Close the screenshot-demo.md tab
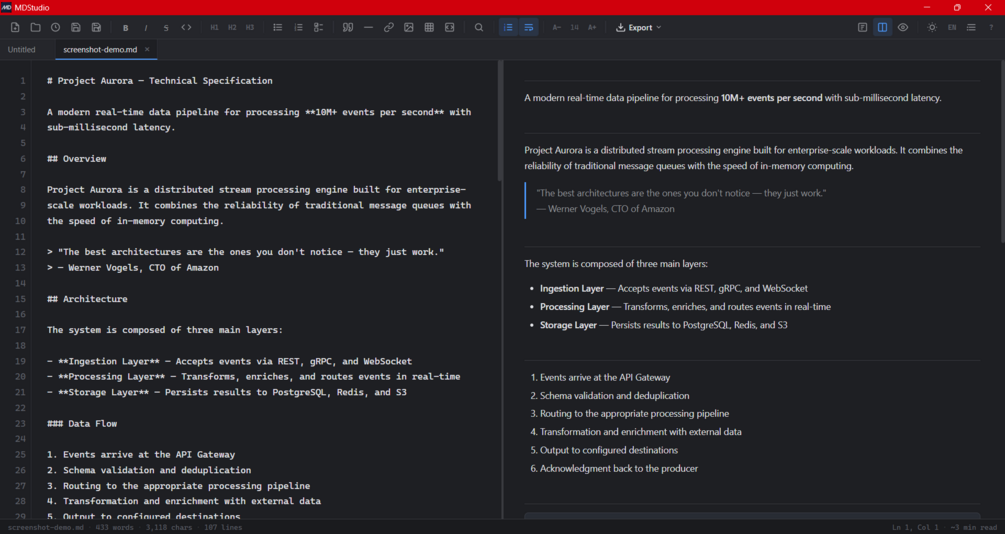 coord(147,49)
